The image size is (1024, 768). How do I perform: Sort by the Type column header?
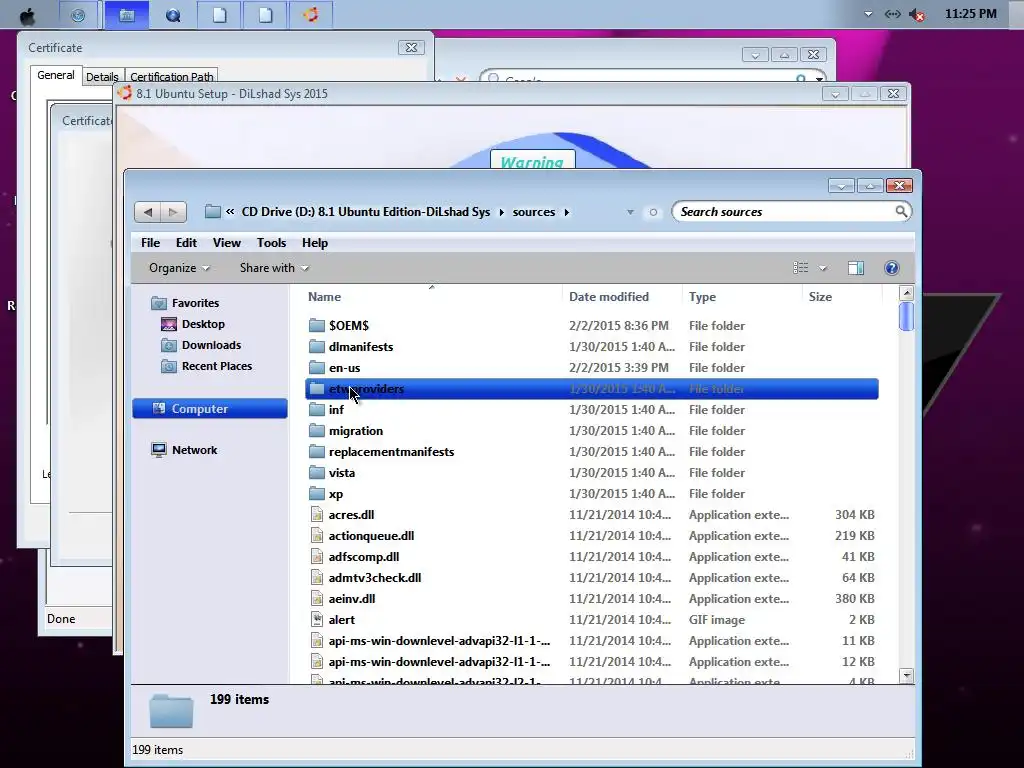click(741, 296)
